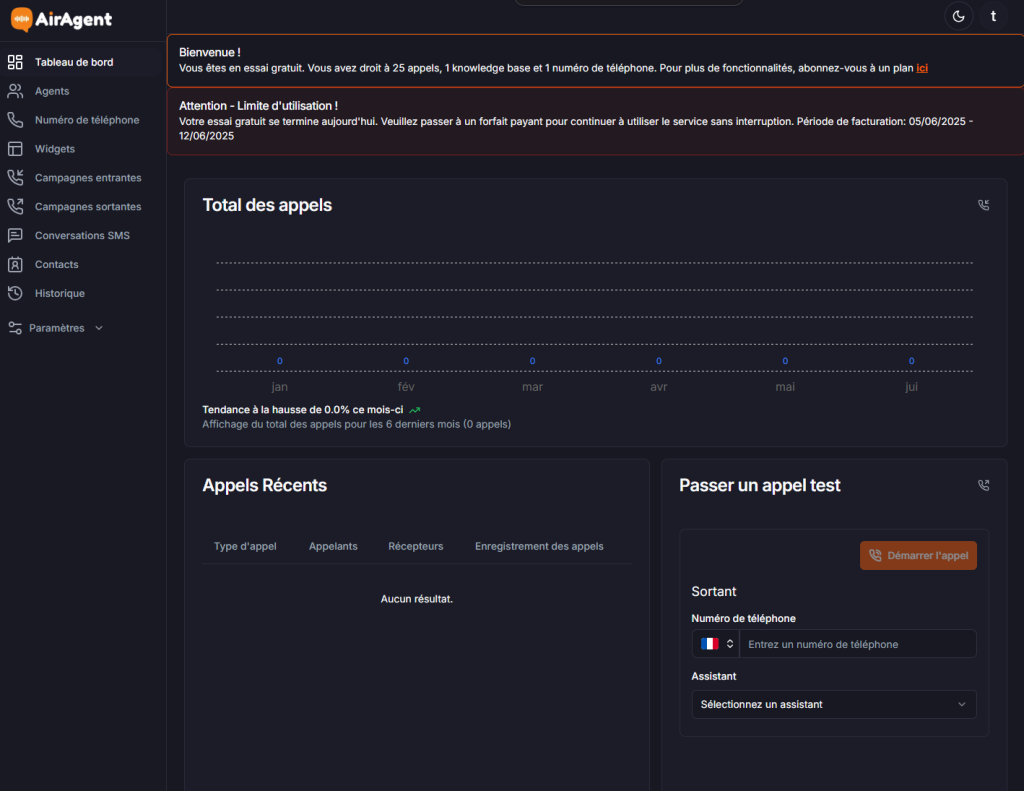Click incoming-call icon in Total des appels card
Screen dimensions: 1024x791
(x=984, y=205)
